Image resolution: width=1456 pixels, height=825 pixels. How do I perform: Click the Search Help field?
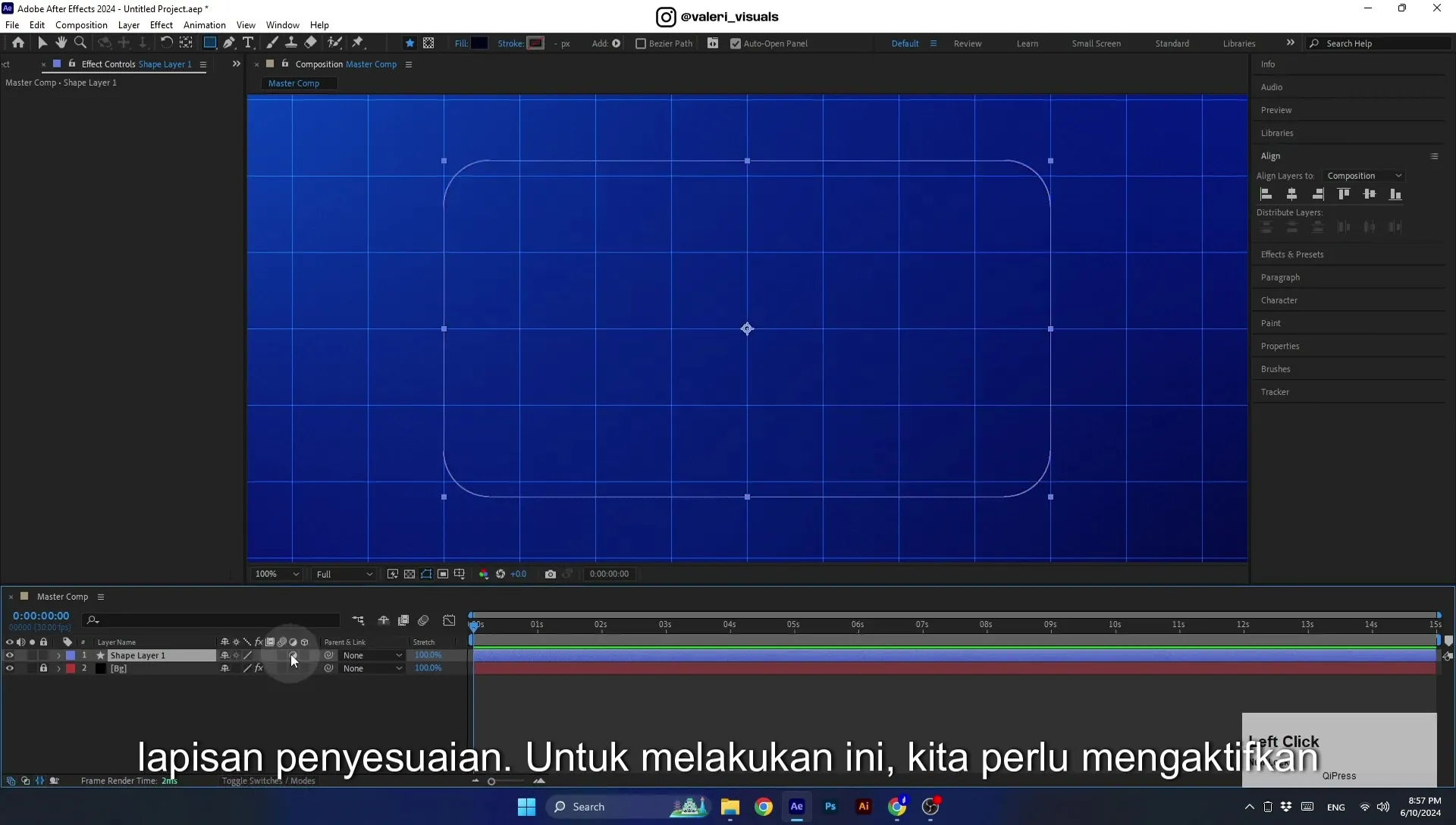click(x=1380, y=43)
